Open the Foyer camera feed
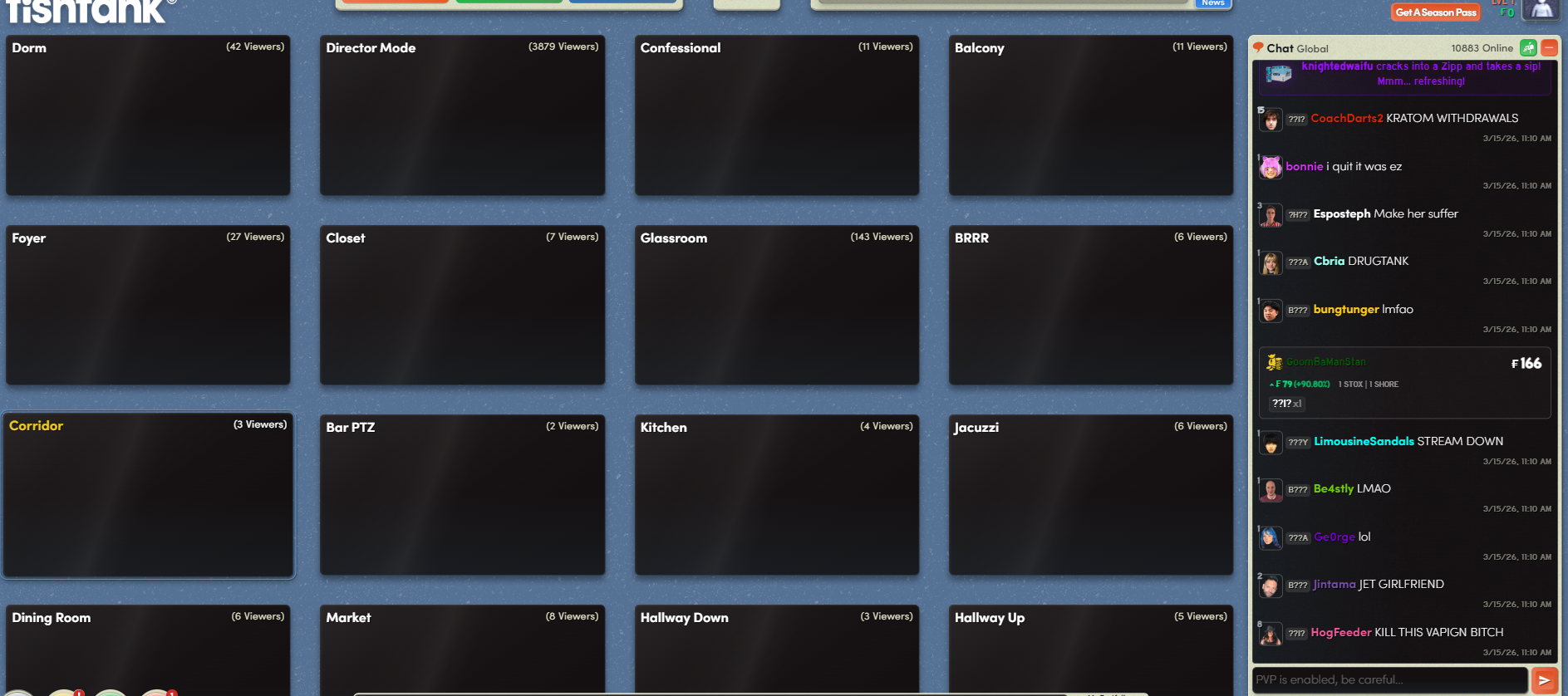The width and height of the screenshot is (1568, 696). 148,305
